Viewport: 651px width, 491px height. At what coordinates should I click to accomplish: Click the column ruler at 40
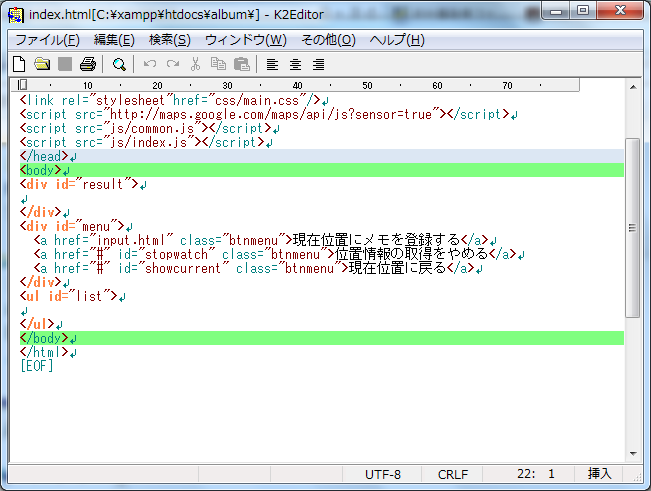[297, 85]
